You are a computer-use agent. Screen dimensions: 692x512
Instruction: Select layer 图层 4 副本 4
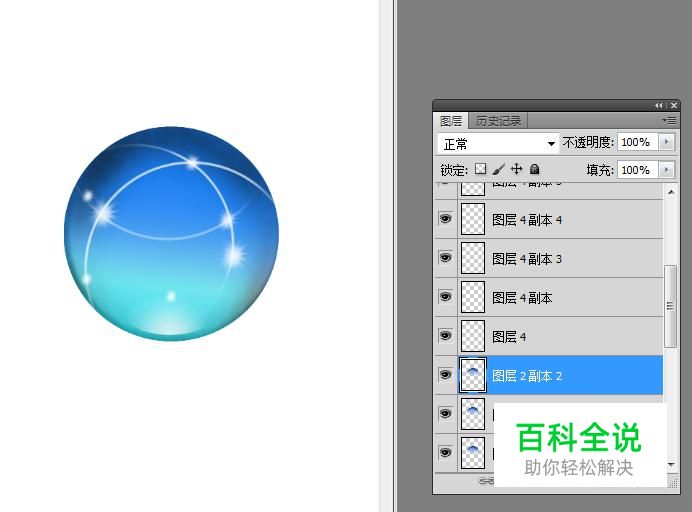pyautogui.click(x=549, y=219)
